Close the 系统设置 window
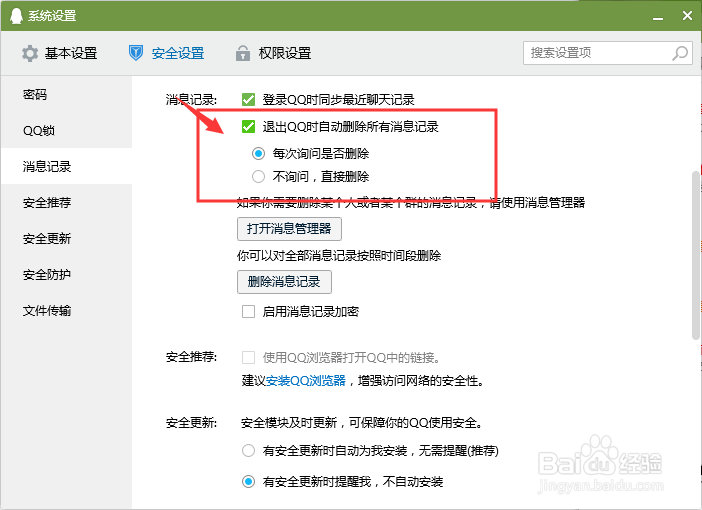 click(x=688, y=16)
